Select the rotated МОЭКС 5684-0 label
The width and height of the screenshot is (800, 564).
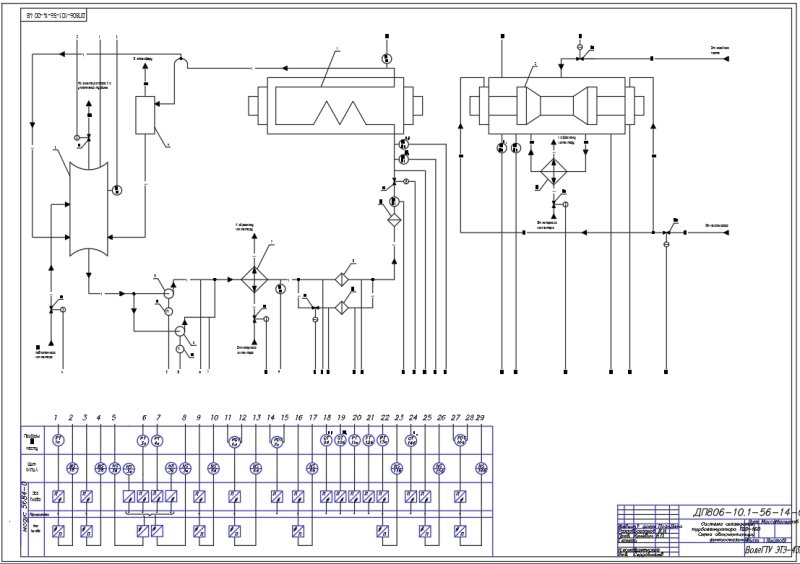pos(24,507)
